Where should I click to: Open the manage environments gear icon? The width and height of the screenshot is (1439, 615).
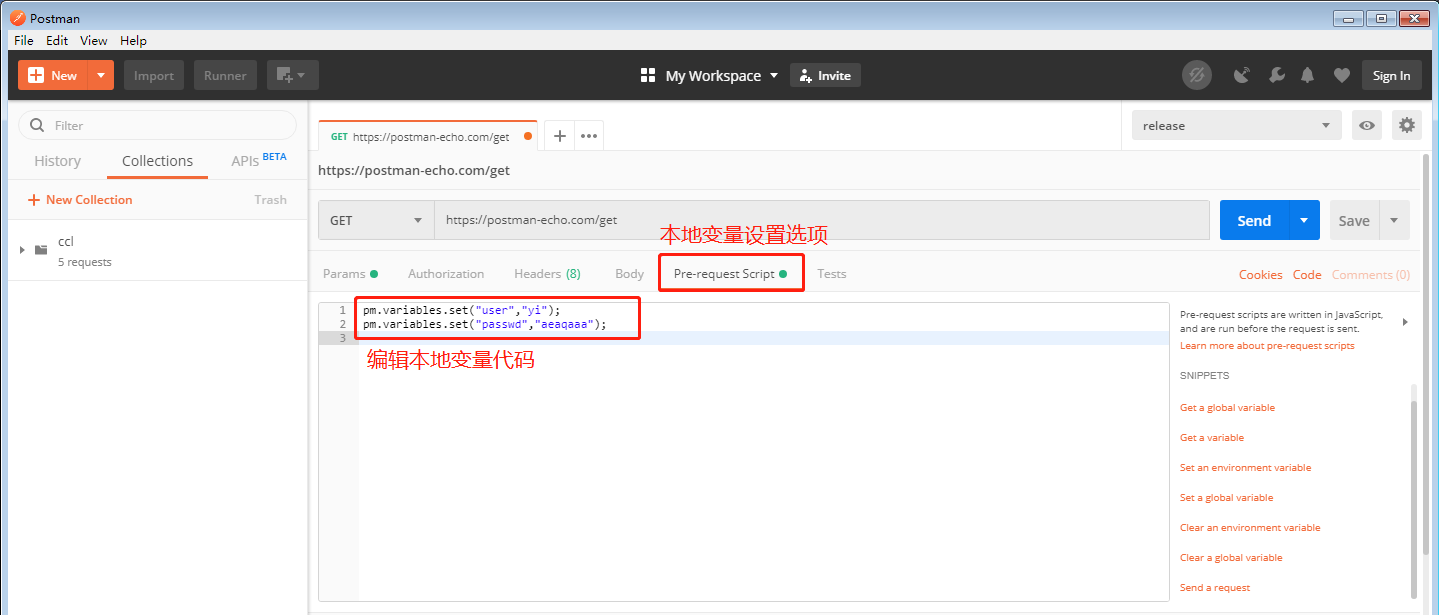[x=1407, y=125]
